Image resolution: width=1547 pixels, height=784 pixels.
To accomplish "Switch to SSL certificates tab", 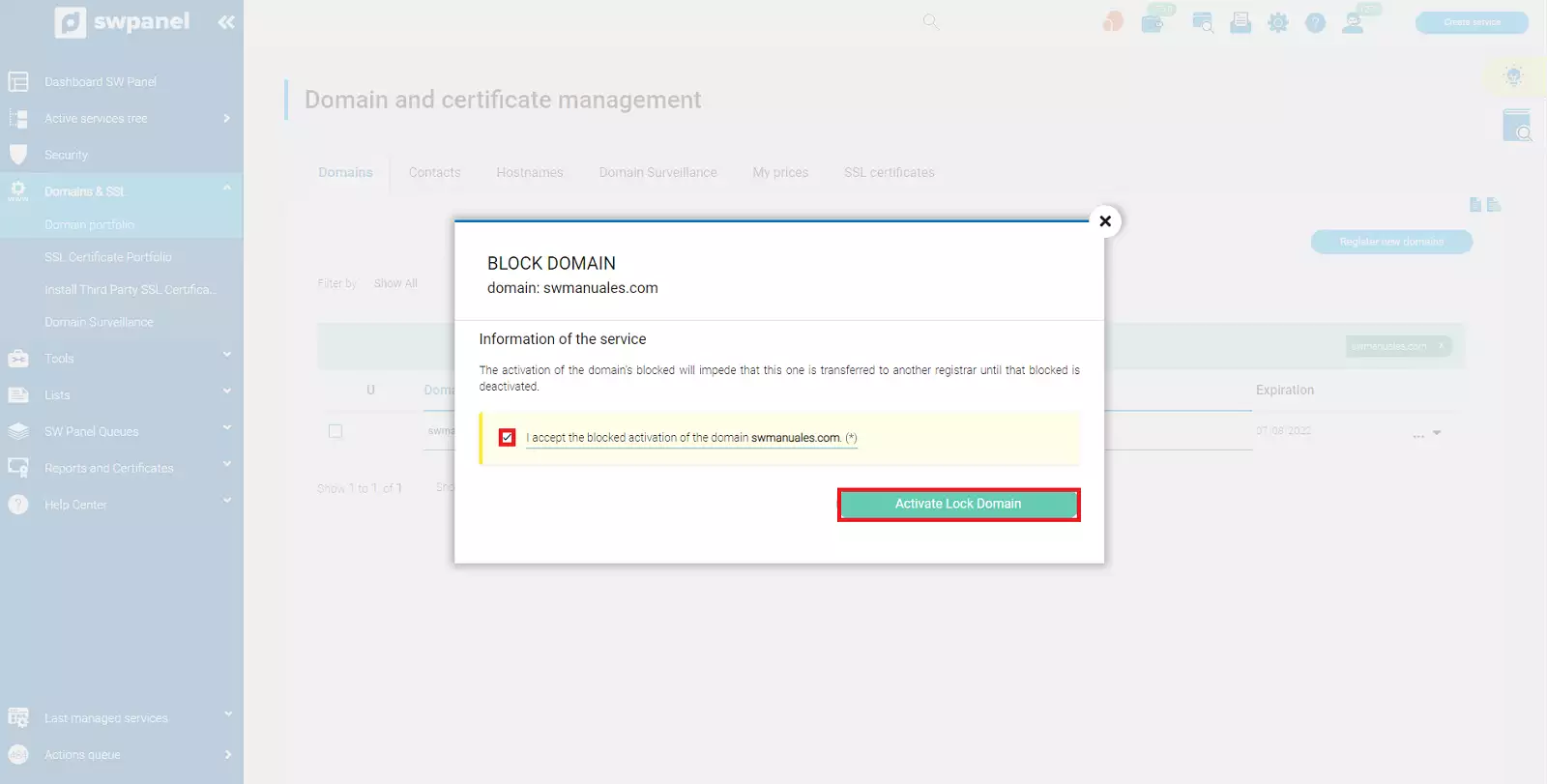I will point(890,172).
